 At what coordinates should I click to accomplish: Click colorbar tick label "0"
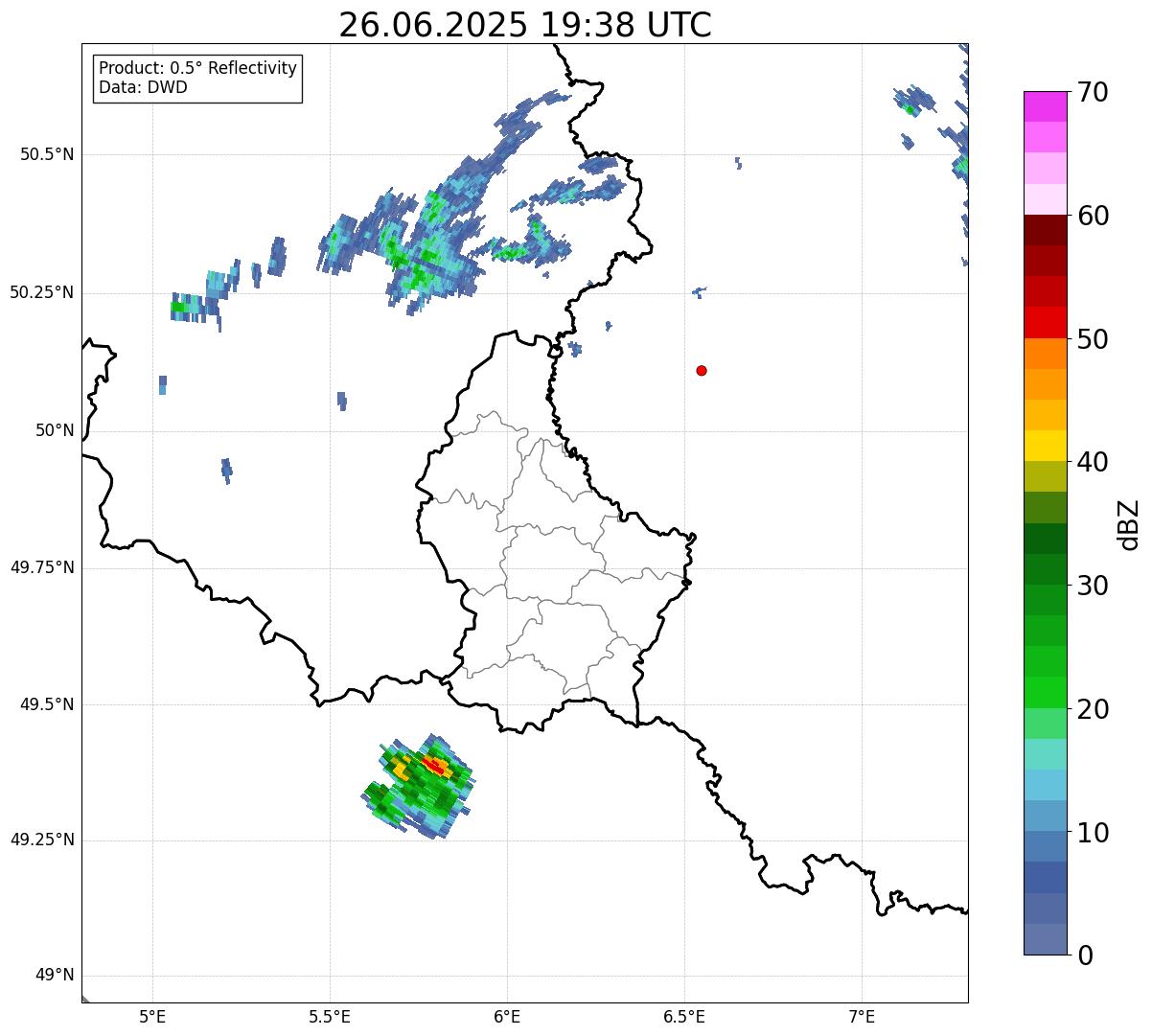coord(1084,955)
